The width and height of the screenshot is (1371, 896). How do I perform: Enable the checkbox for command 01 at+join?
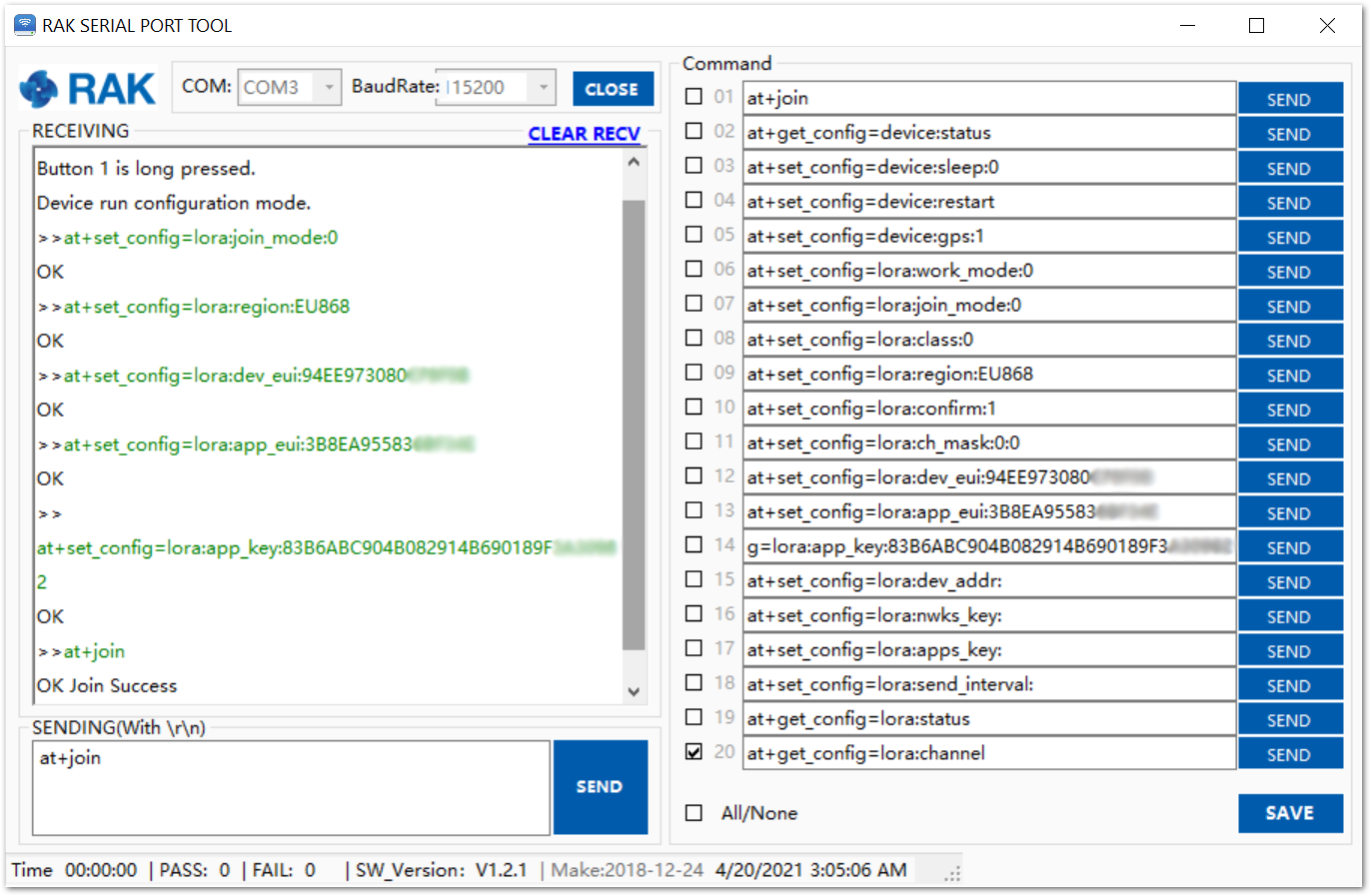pos(693,97)
